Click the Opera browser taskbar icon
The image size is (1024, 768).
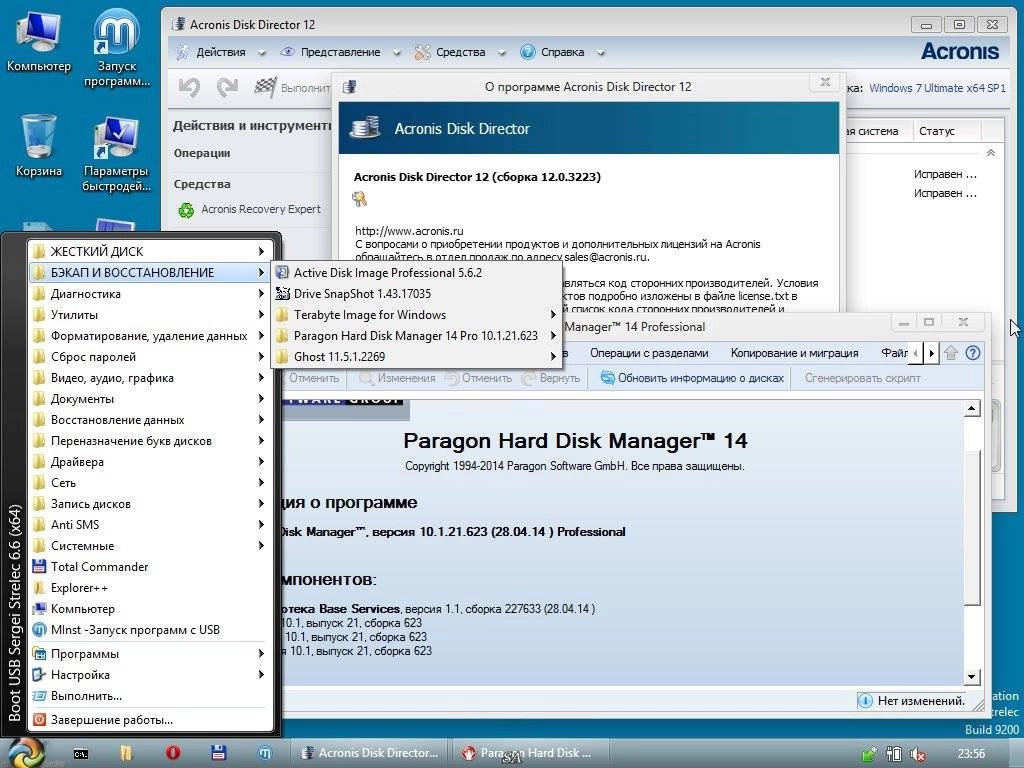(x=172, y=753)
